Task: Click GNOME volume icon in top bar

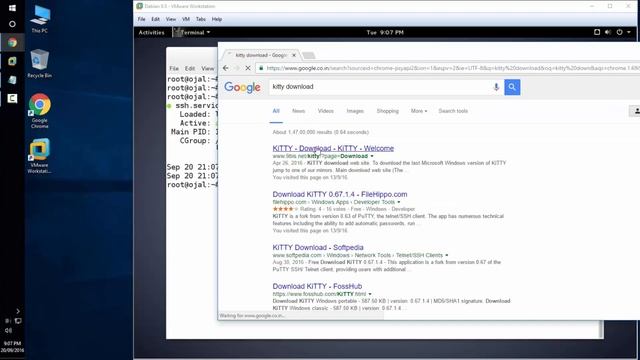Action: [x=608, y=32]
